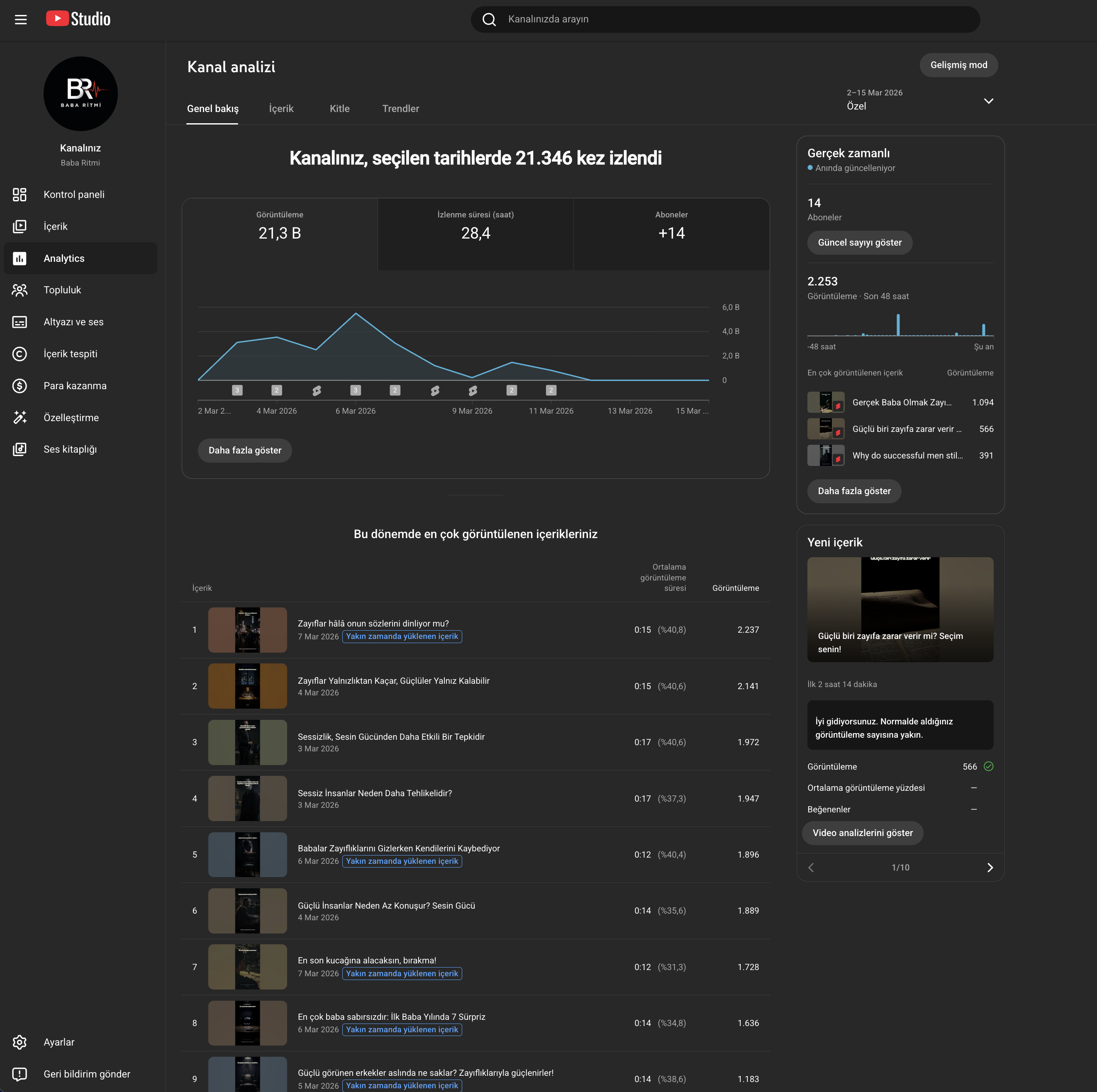Click Video analizlerini göster button
This screenshot has height=1092, width=1097.
862,833
